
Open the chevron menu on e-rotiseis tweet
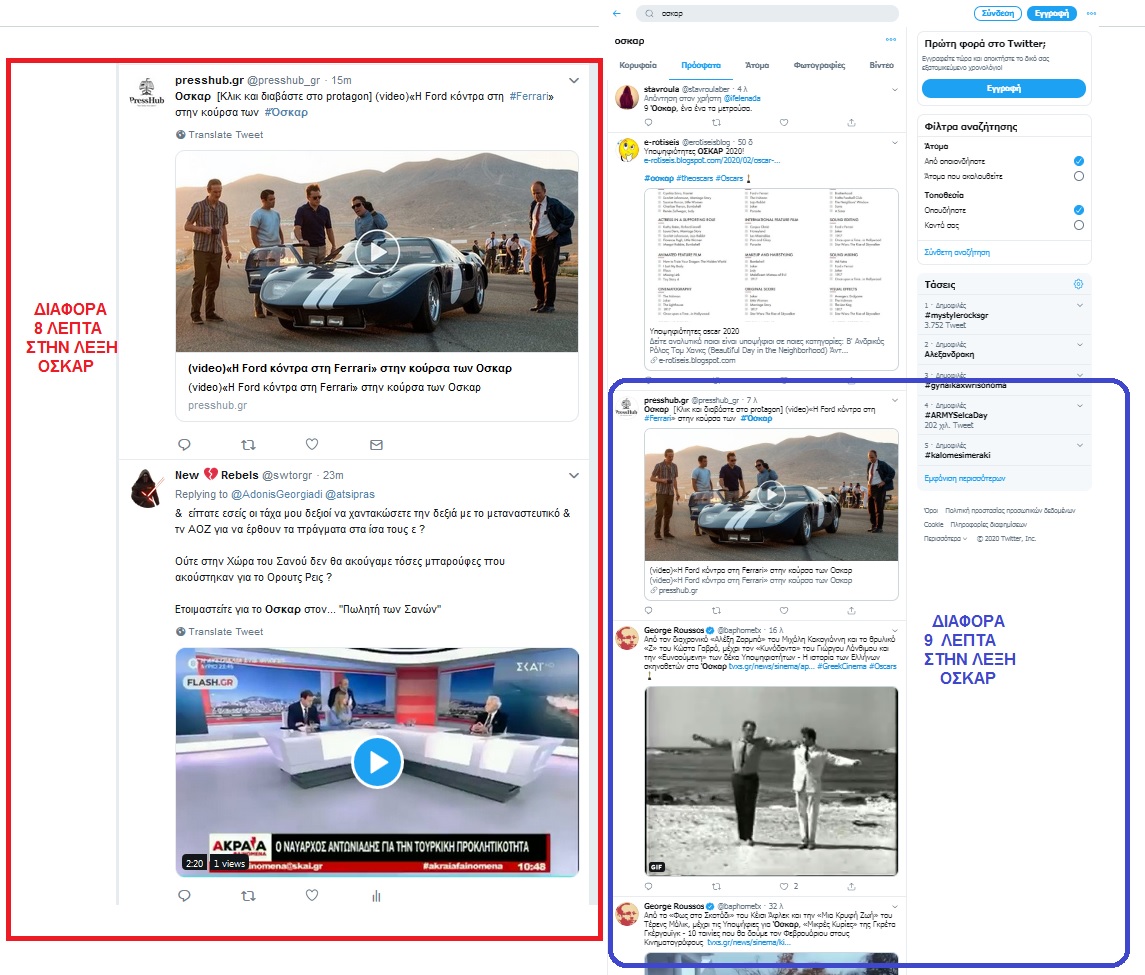[895, 142]
